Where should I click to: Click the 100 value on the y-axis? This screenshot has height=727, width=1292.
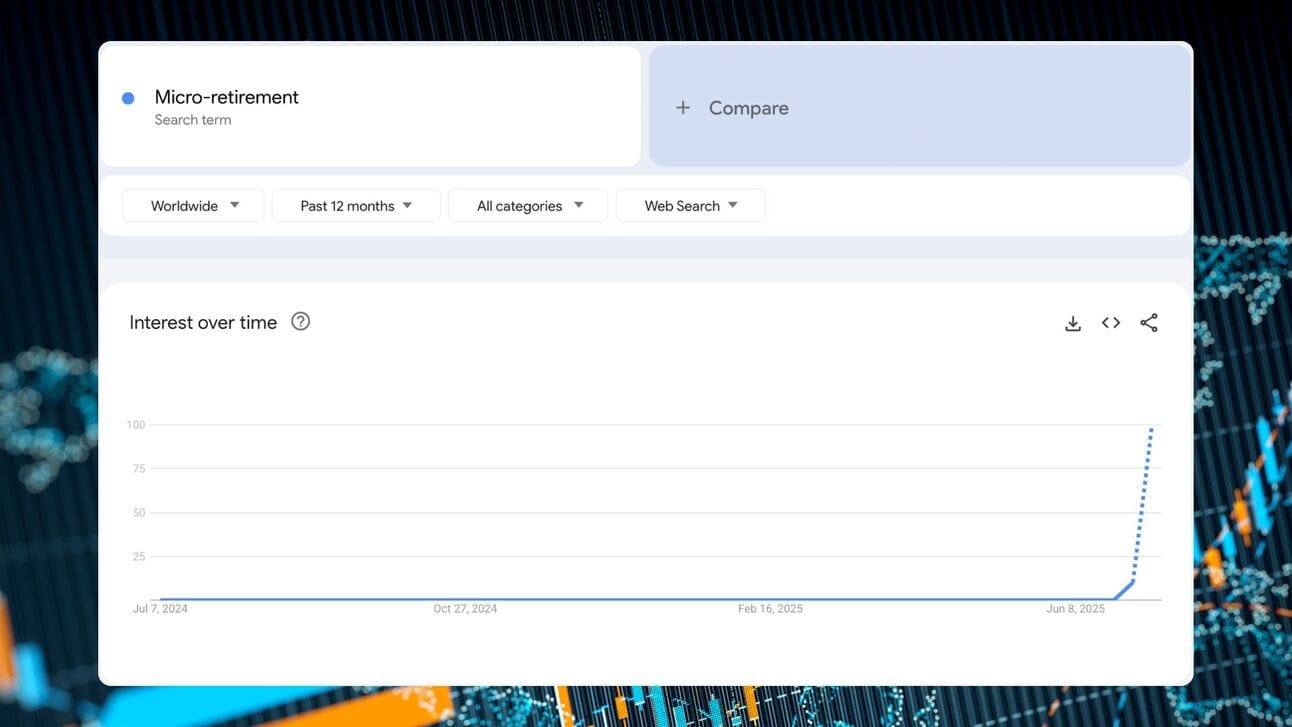pyautogui.click(x=136, y=425)
